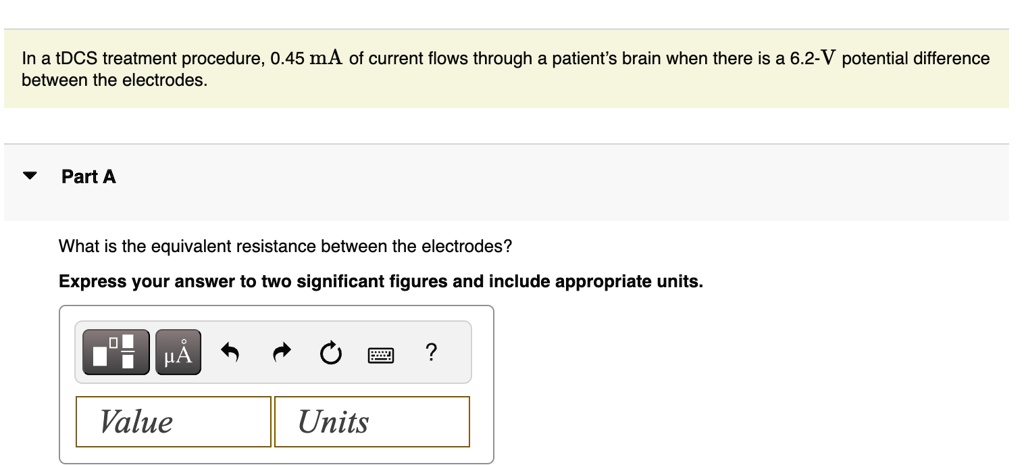
Task: Collapse Part A using the black triangle
Action: [29, 176]
